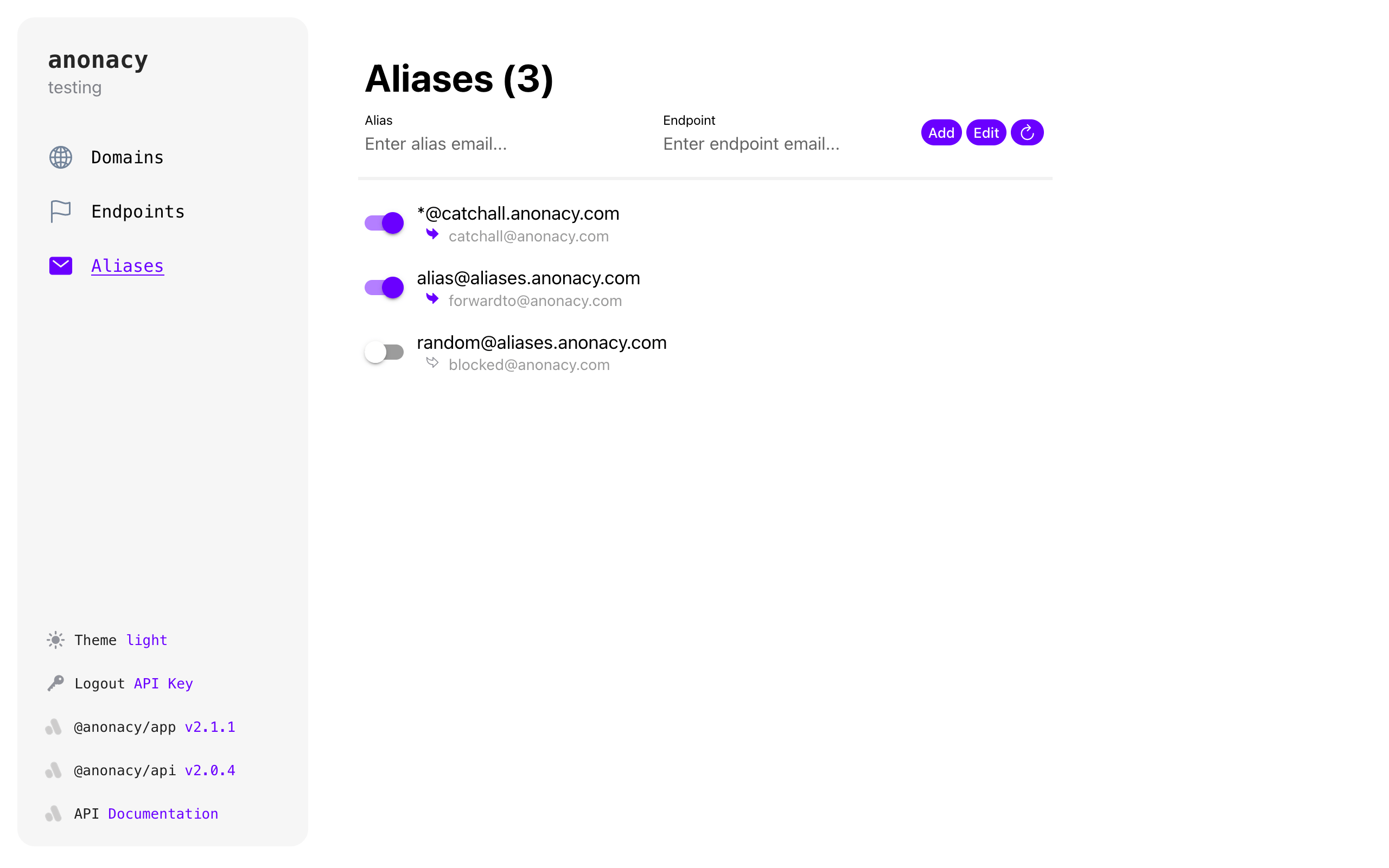Click the forward arrow under catchall alias
This screenshot has width=1389, height=868.
[x=433, y=234]
